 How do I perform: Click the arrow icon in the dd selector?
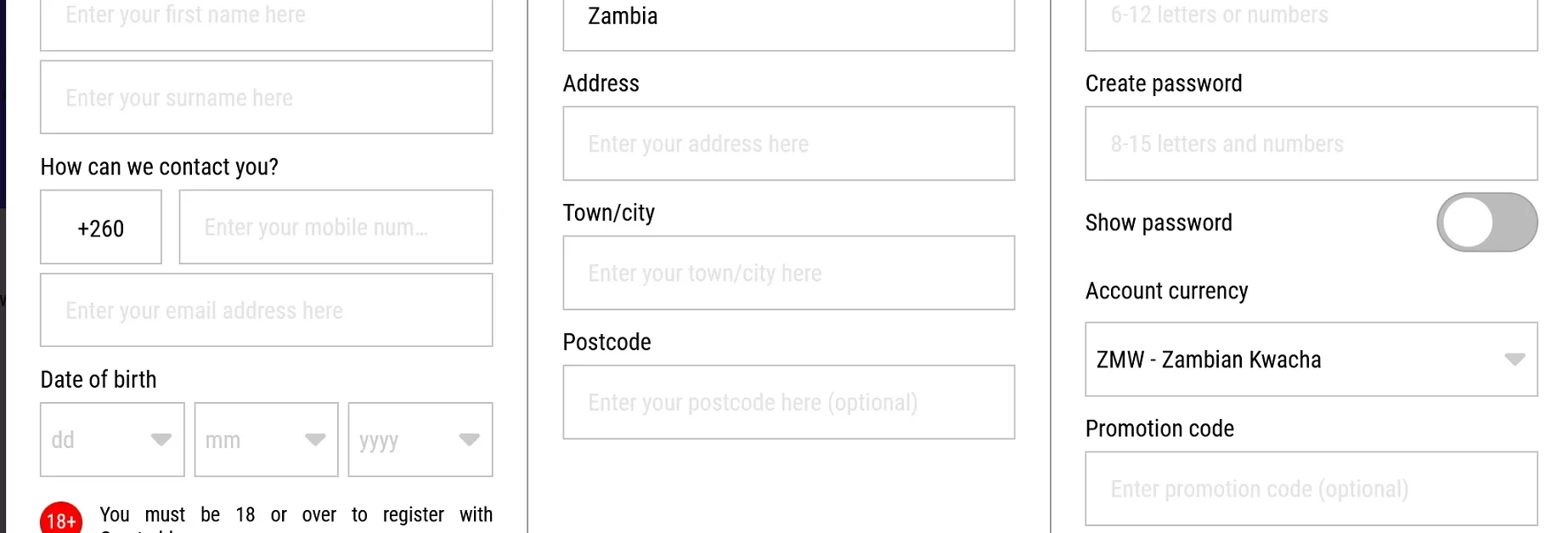[x=161, y=439]
